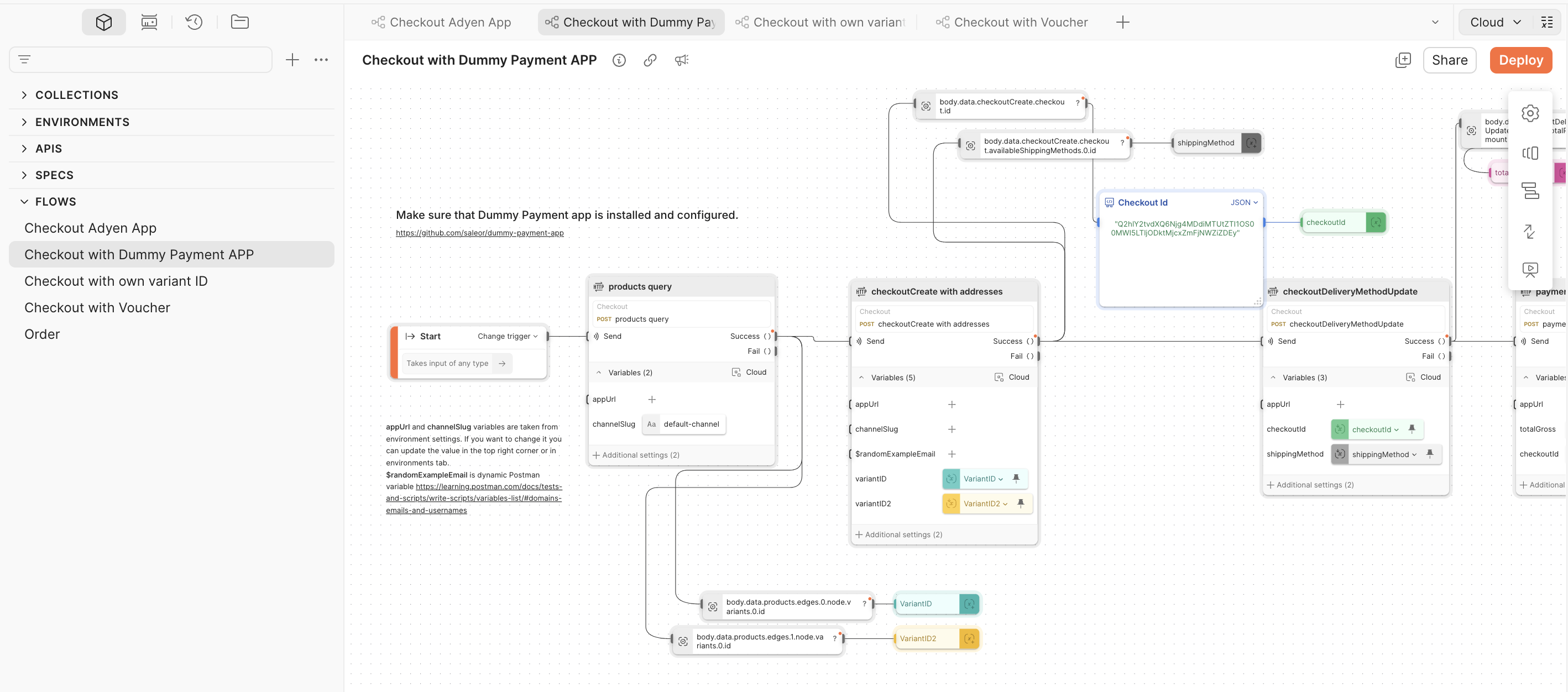Image resolution: width=1568 pixels, height=692 pixels.
Task: Collapse the FLOWS section in the sidebar
Action: [x=24, y=201]
